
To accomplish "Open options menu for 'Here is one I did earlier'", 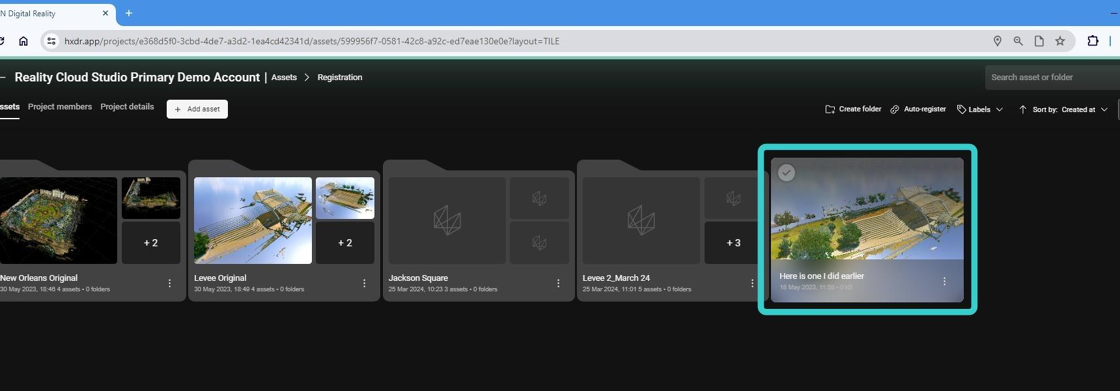I will pos(944,282).
